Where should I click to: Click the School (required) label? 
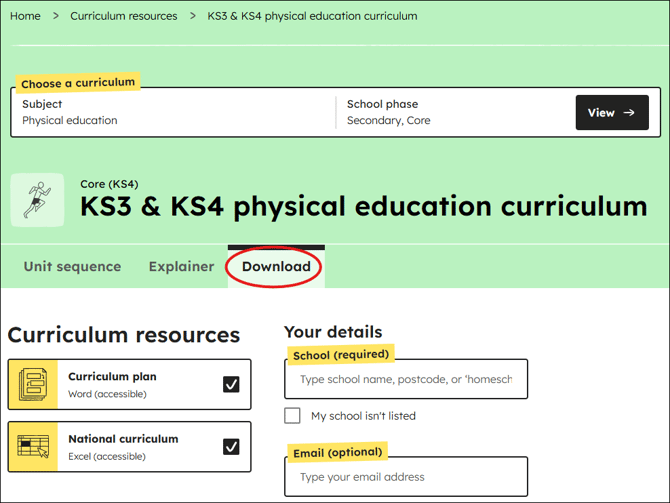pos(341,355)
